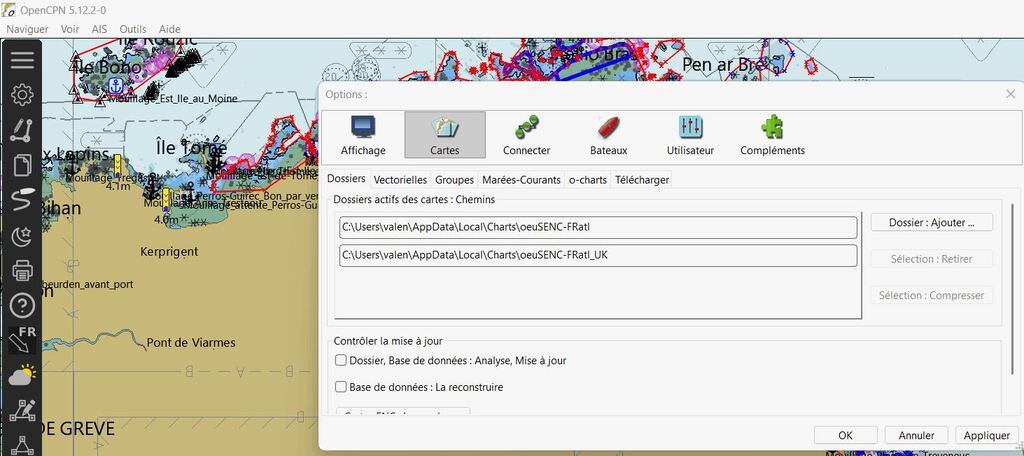This screenshot has width=1024, height=456.
Task: Open the Affichage display settings section
Action: coord(362,135)
